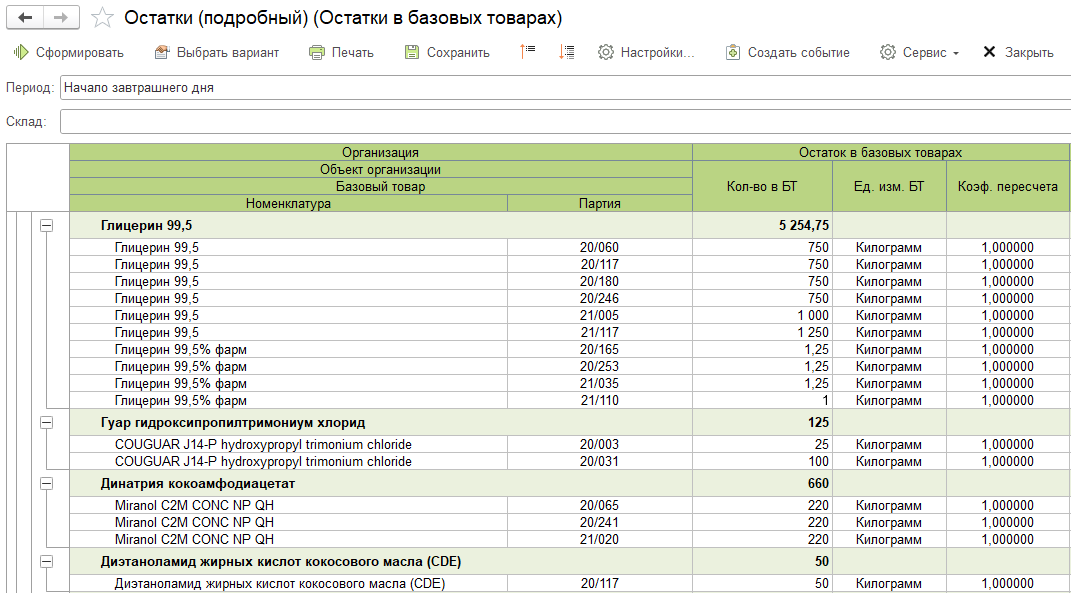Save the report with Сохранить

click(x=447, y=53)
